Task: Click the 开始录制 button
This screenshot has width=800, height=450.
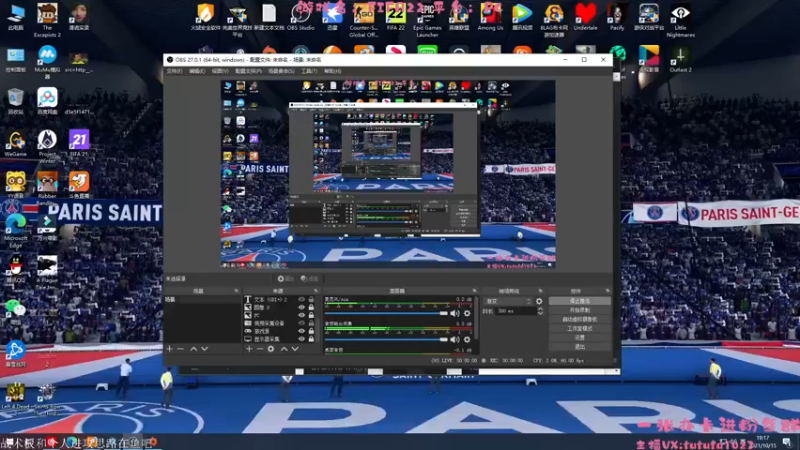Action: [580, 310]
